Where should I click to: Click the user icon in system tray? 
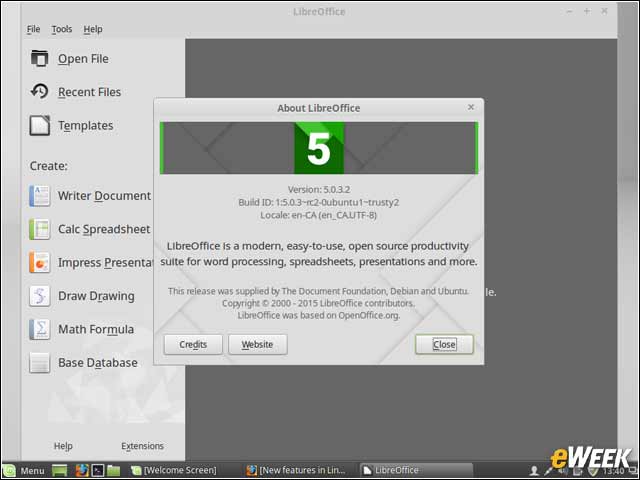coord(533,471)
